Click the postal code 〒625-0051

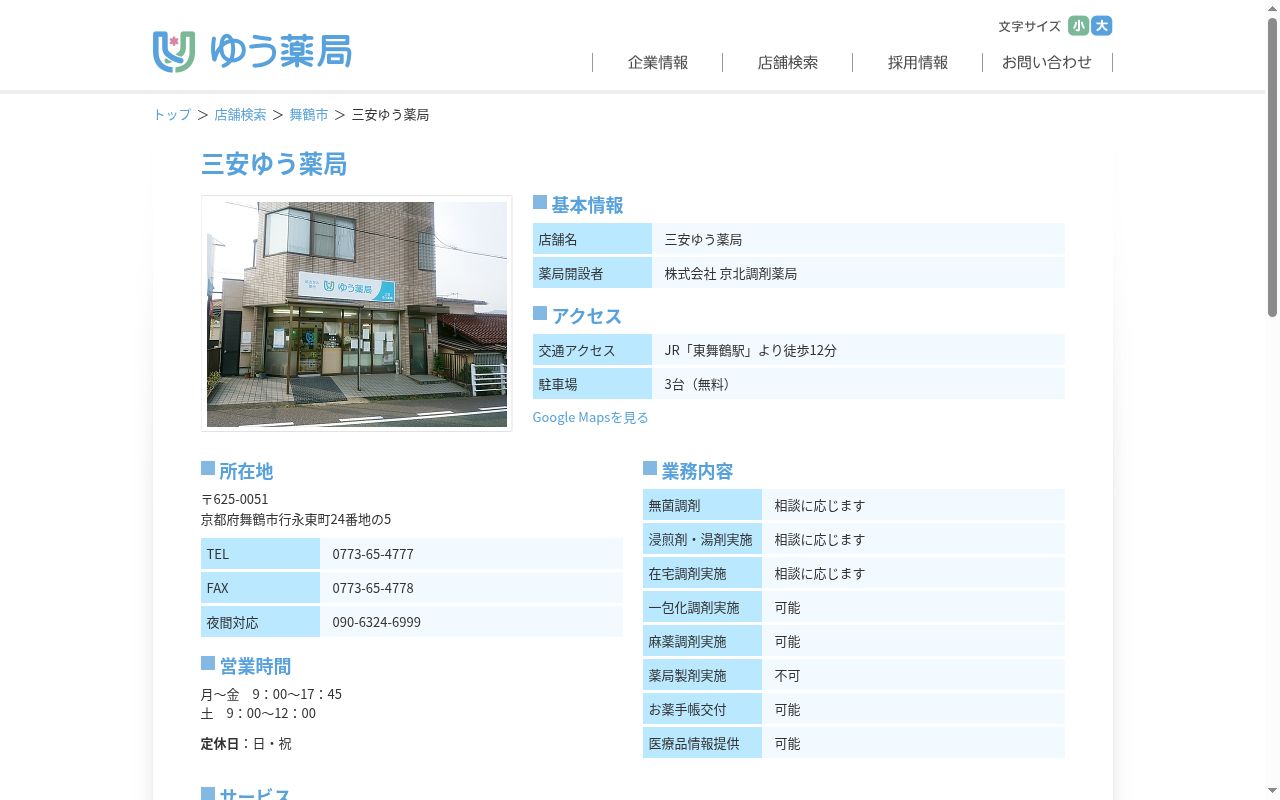click(x=235, y=499)
